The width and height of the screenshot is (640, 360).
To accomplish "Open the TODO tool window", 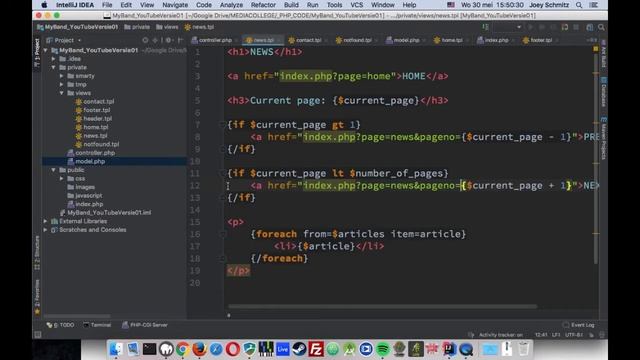I will pyautogui.click(x=60, y=325).
